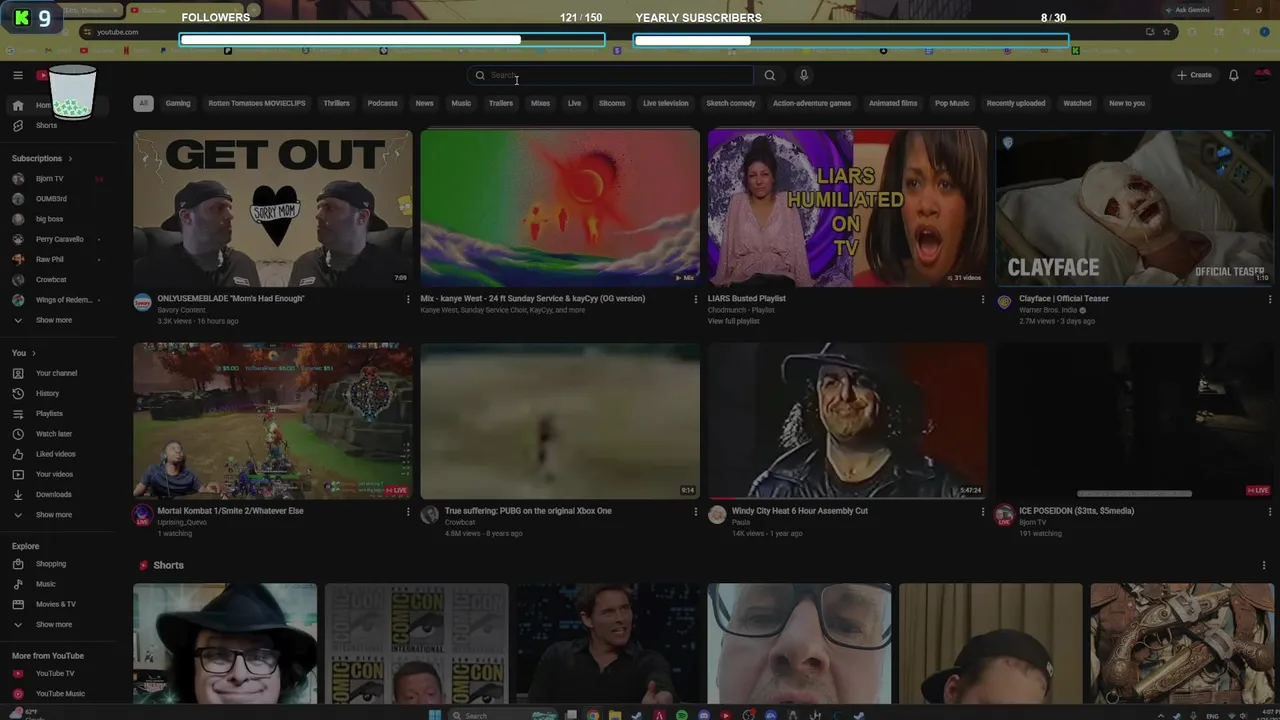Select the News filter chip
The width and height of the screenshot is (1280, 720).
click(424, 103)
